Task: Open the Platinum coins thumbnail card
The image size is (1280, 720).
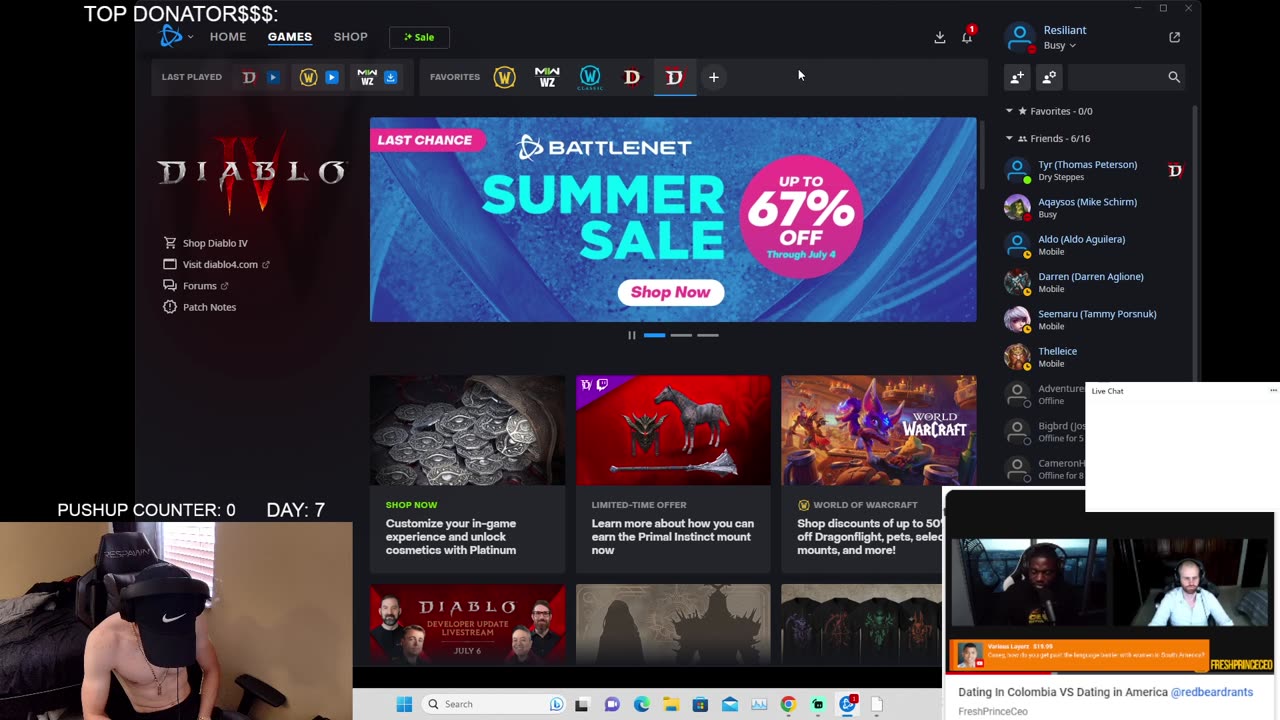Action: [x=467, y=430]
